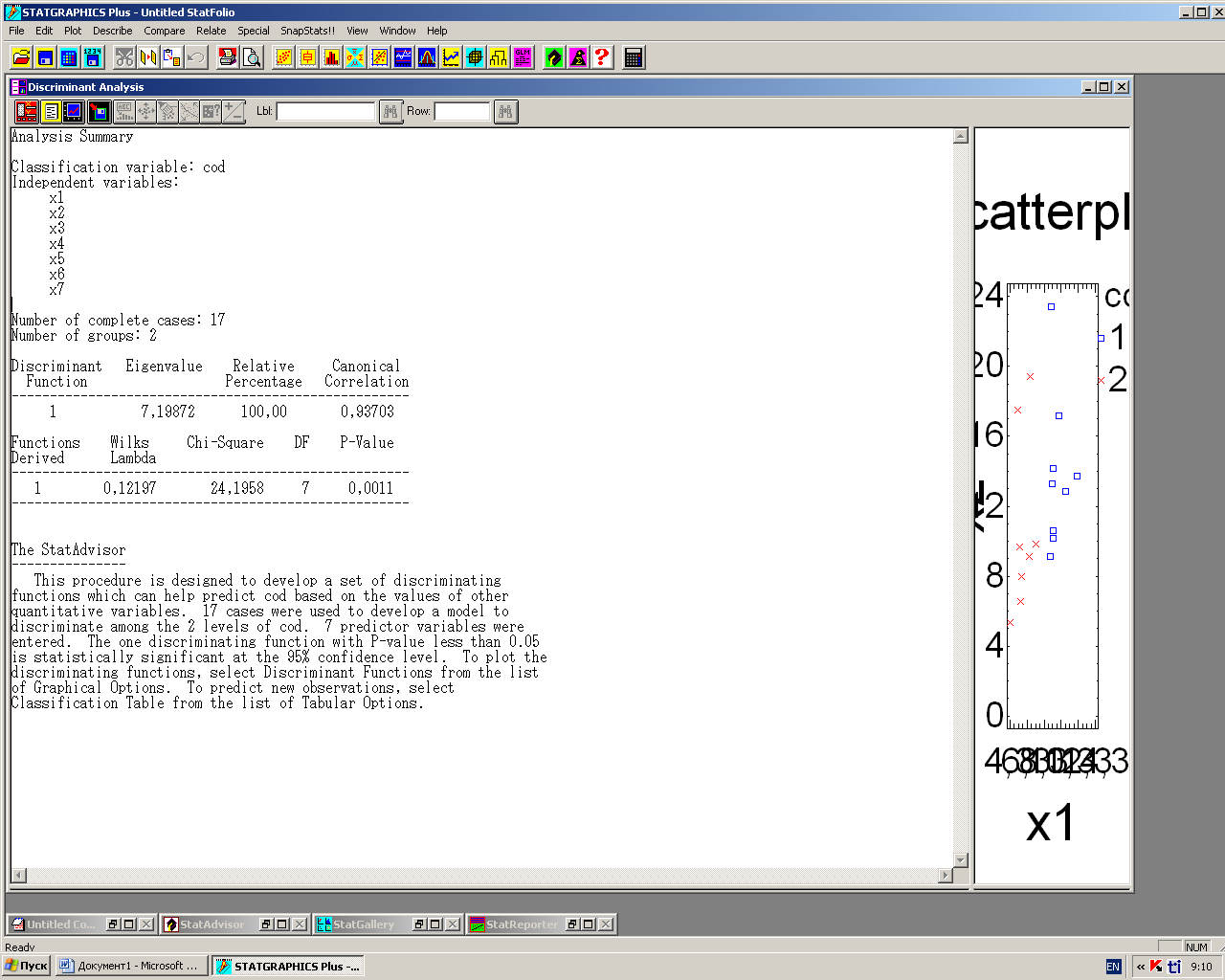
Task: Click the red question mark Help icon
Action: point(602,57)
